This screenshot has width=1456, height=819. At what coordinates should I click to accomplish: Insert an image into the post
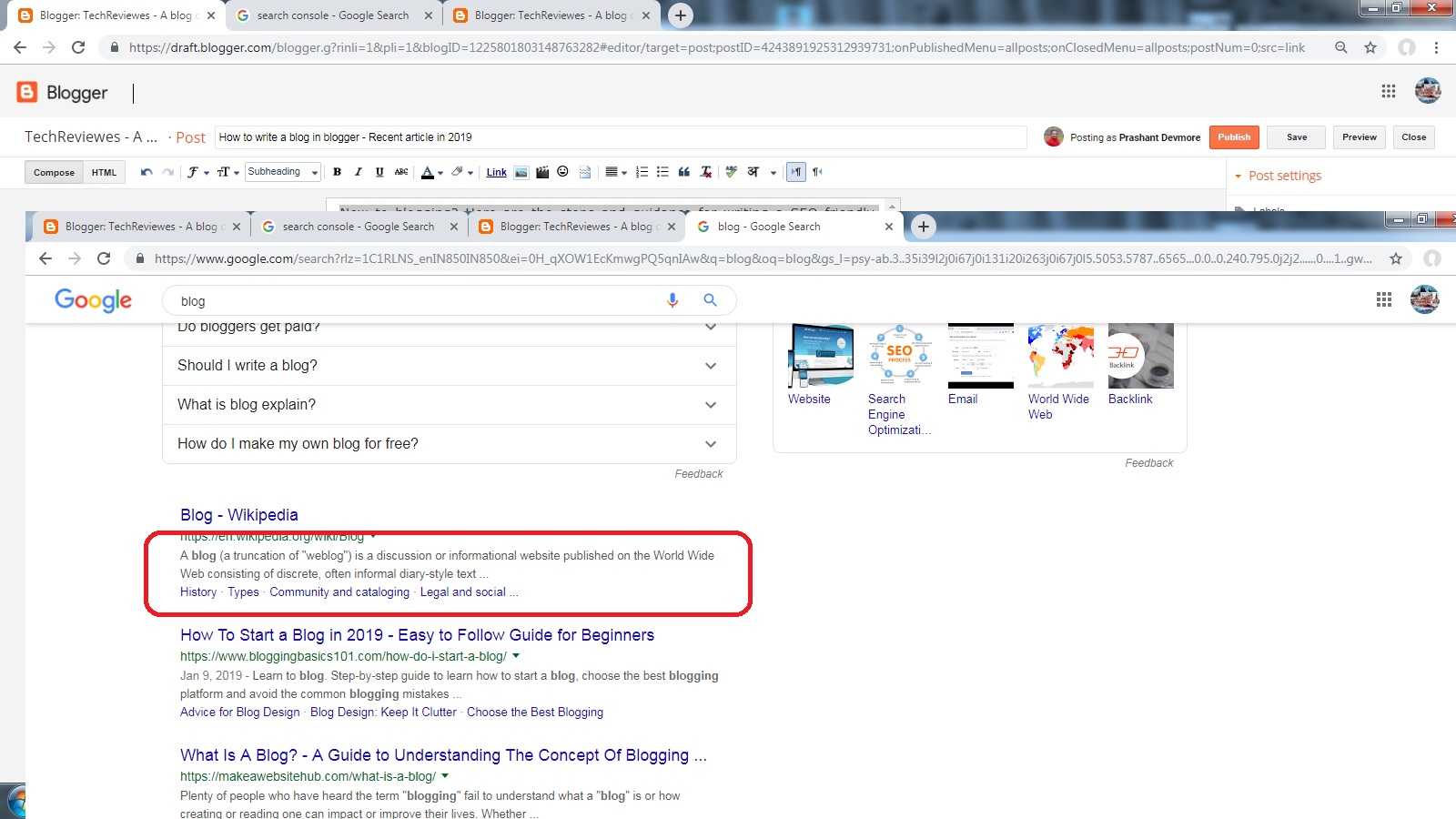point(521,172)
